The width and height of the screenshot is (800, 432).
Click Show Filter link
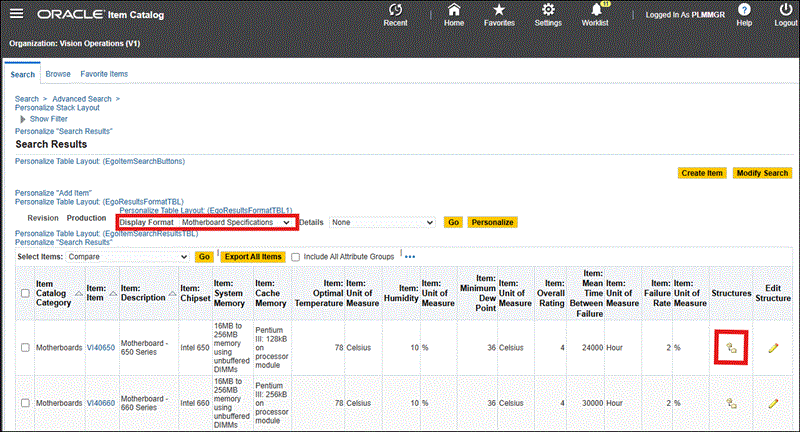(48, 119)
